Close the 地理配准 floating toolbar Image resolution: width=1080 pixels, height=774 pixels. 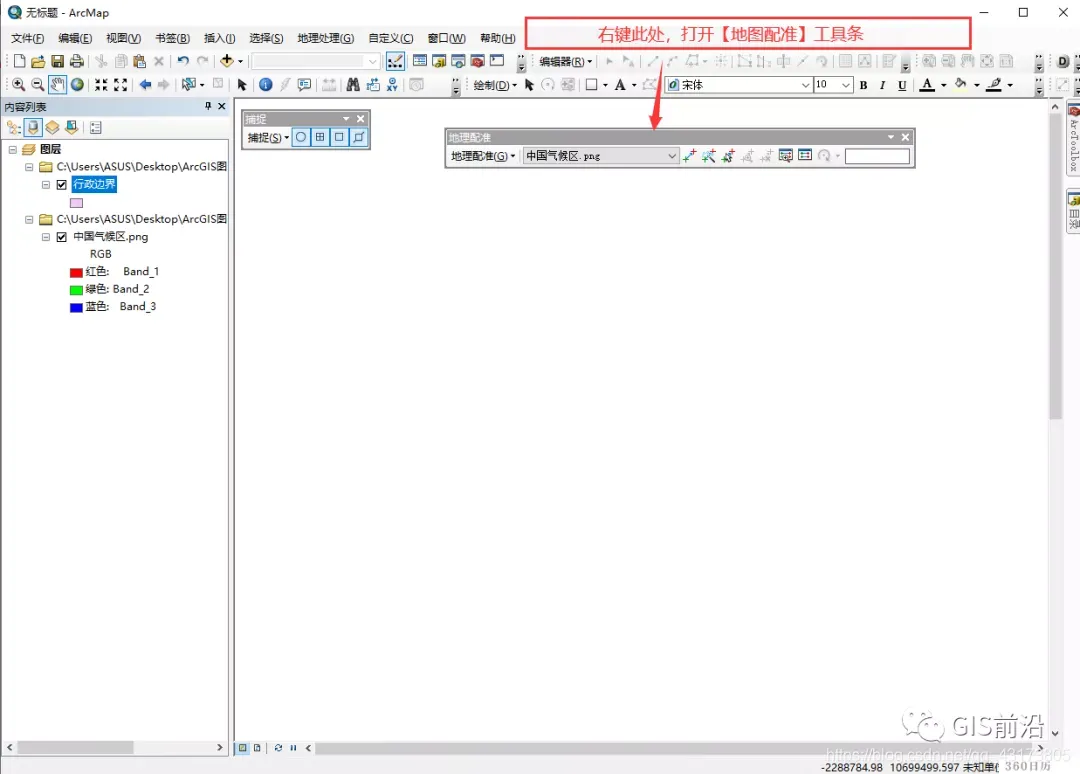click(905, 137)
